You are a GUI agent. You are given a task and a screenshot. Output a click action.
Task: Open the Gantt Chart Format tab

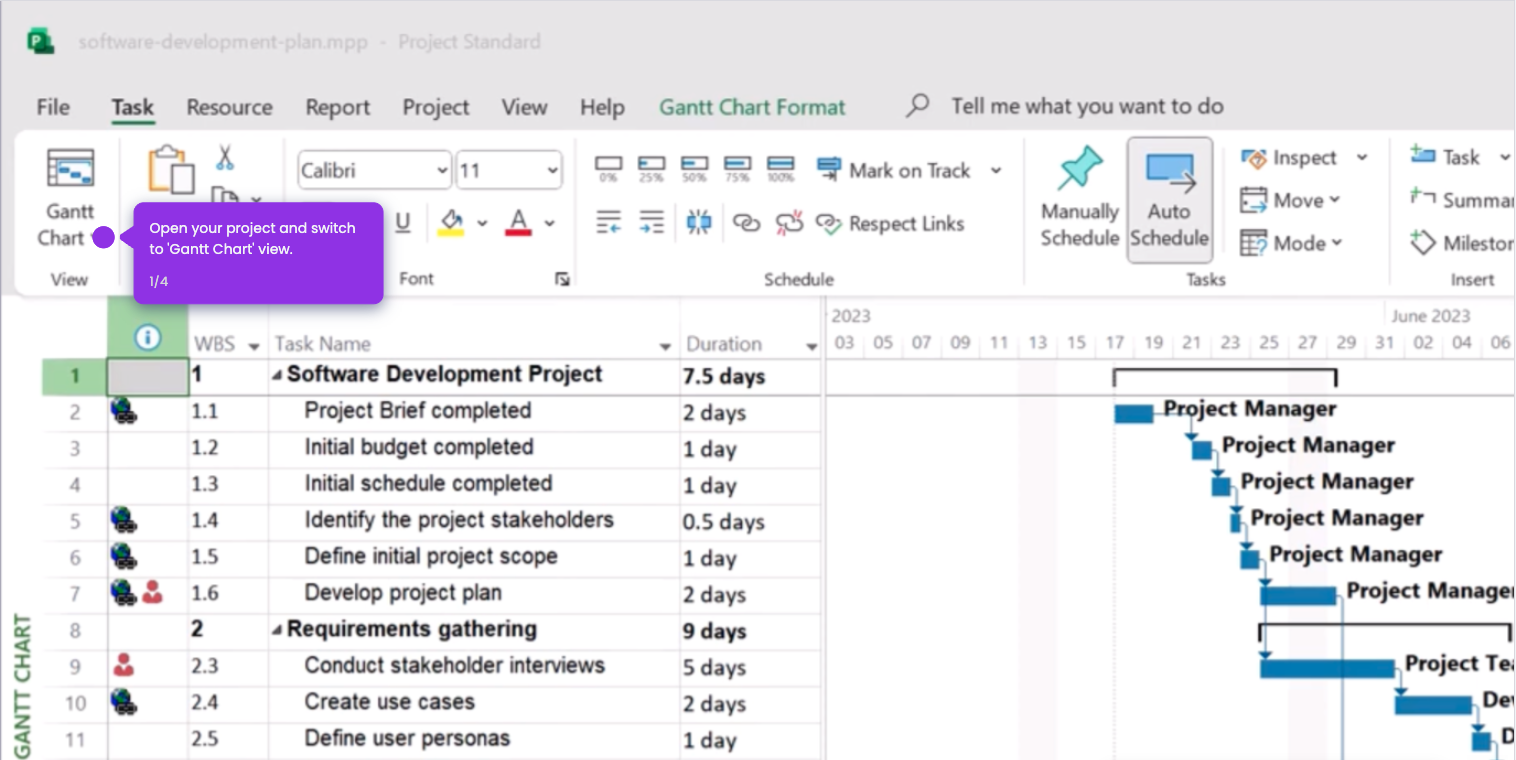click(x=752, y=107)
